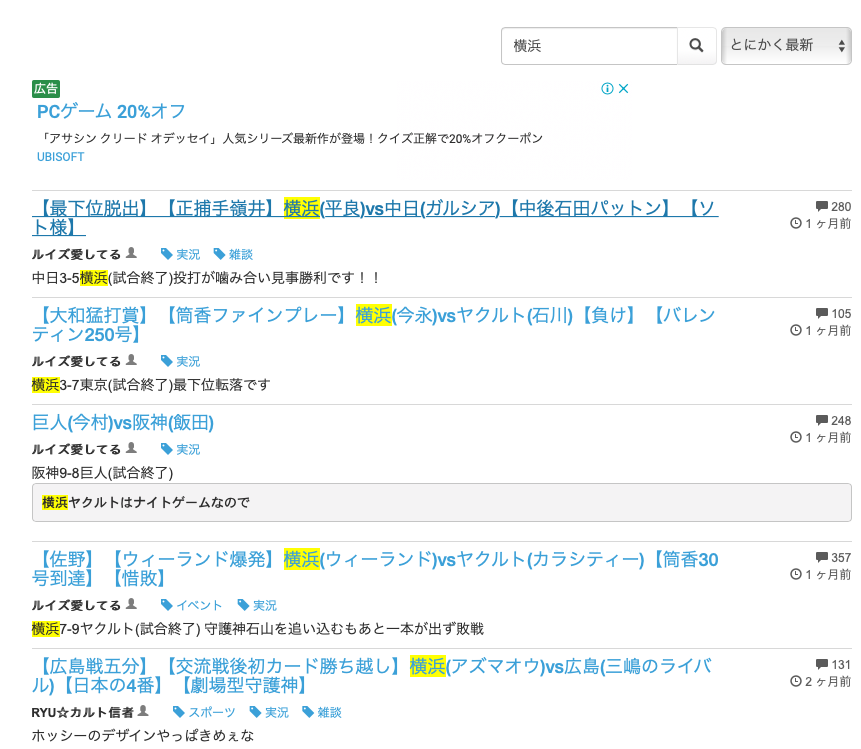Click the quoted comment 横浜ヤクルトはナイトゲームなので
This screenshot has height=749, width=861.
(441, 502)
